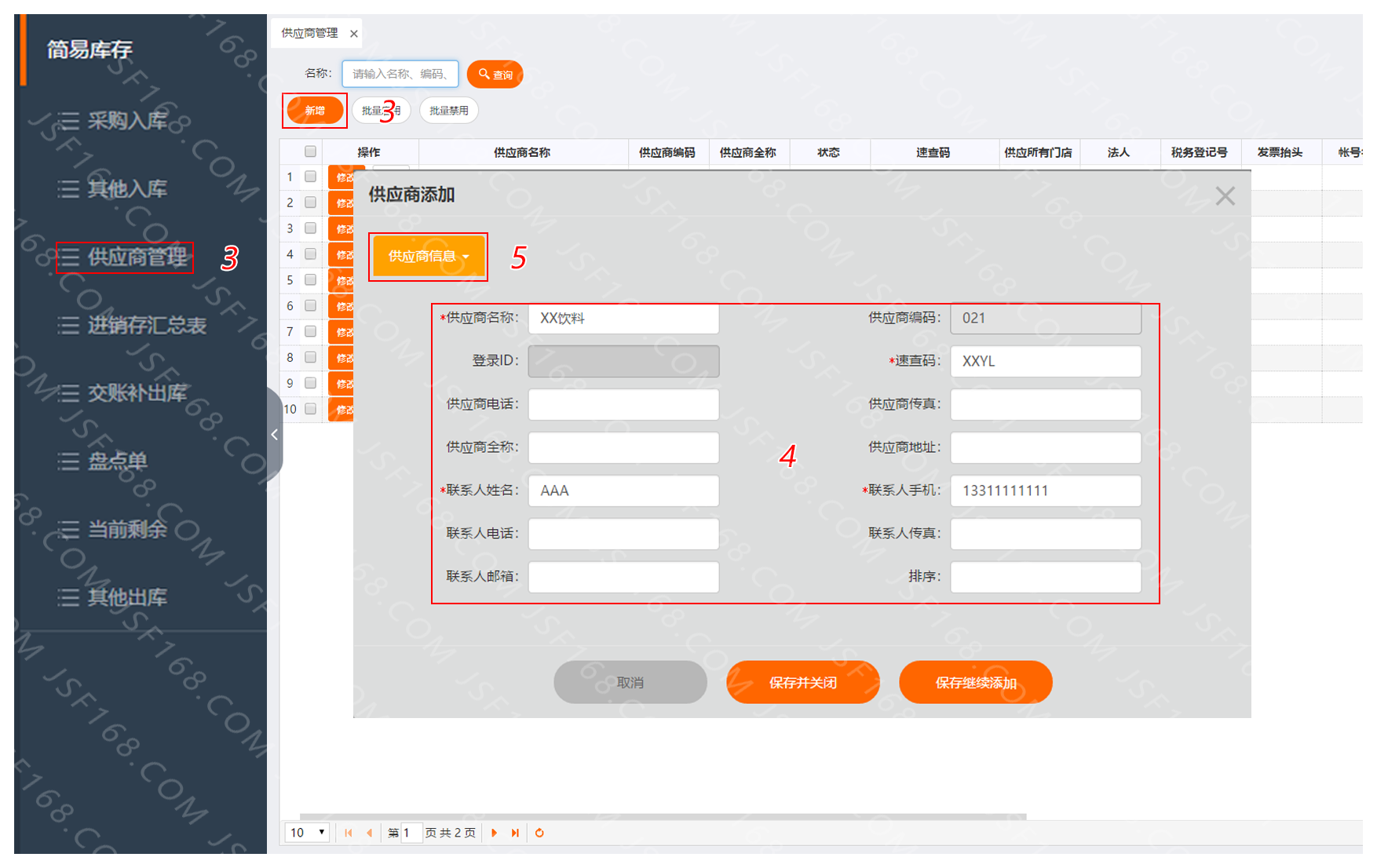Click the 联系人邮箱 input field

623,577
